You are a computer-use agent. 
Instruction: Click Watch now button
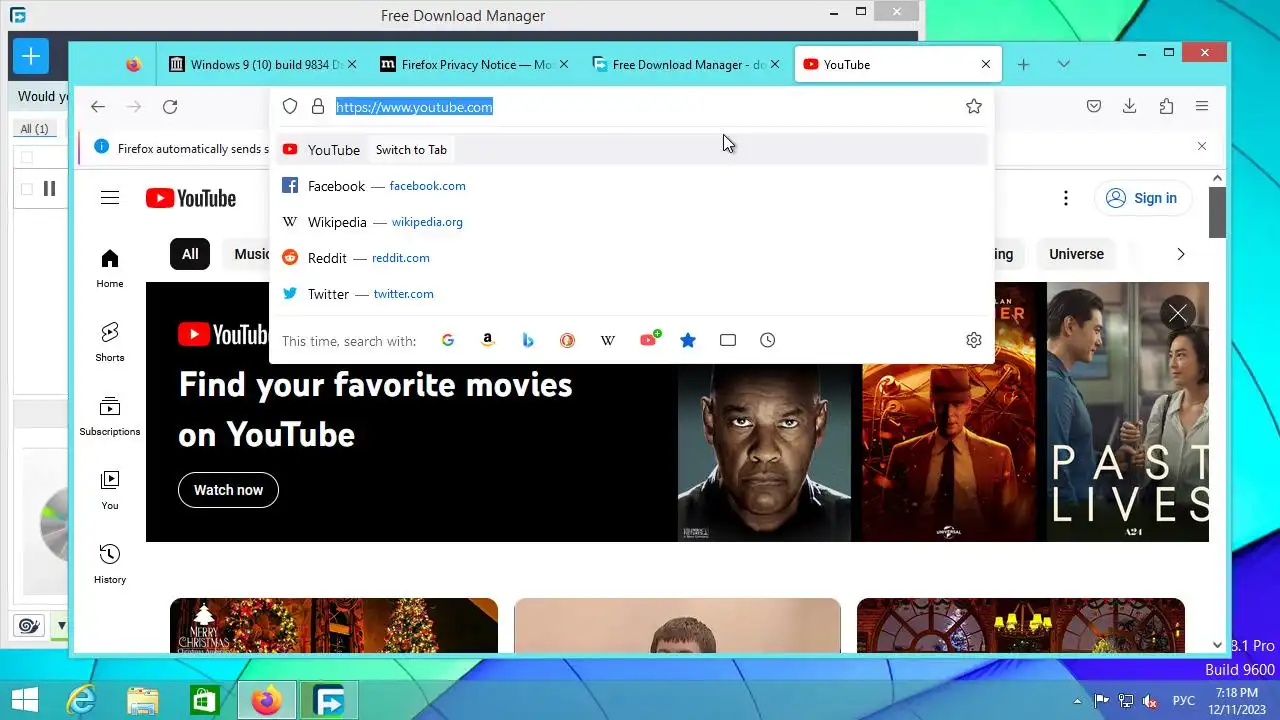coord(228,490)
